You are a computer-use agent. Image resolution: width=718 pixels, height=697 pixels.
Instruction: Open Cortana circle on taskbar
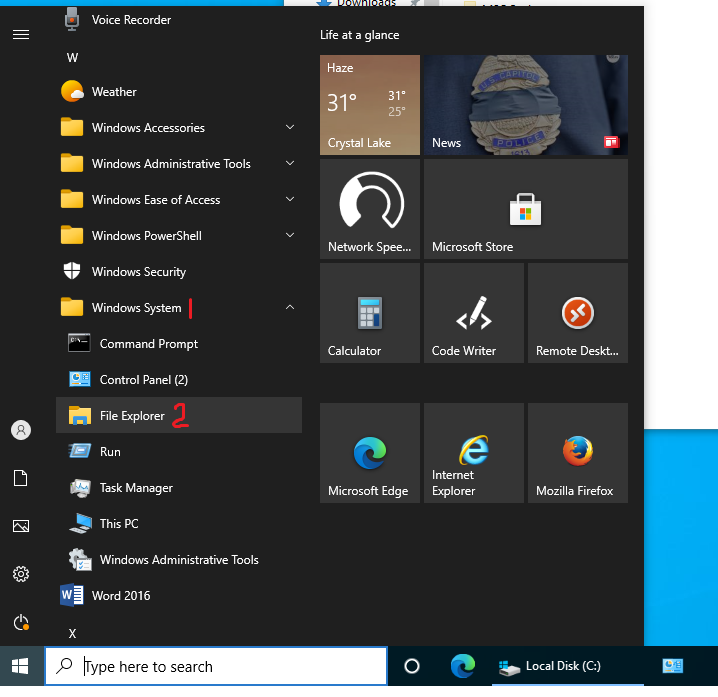412,666
